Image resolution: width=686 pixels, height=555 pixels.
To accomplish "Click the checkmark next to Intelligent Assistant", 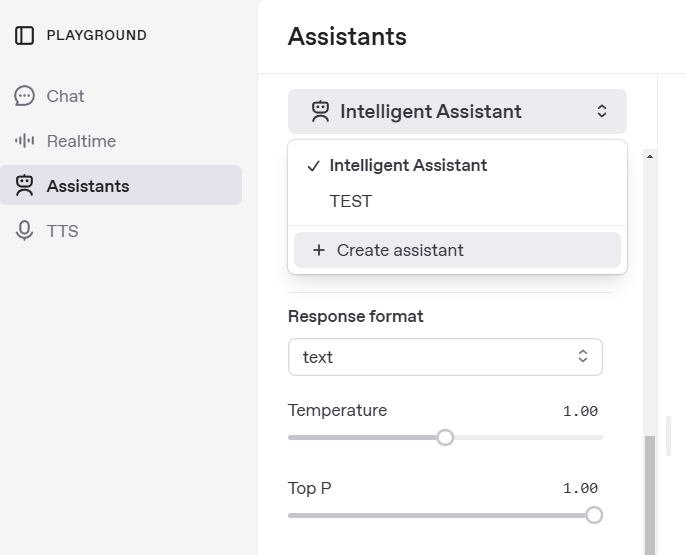I will [x=314, y=166].
